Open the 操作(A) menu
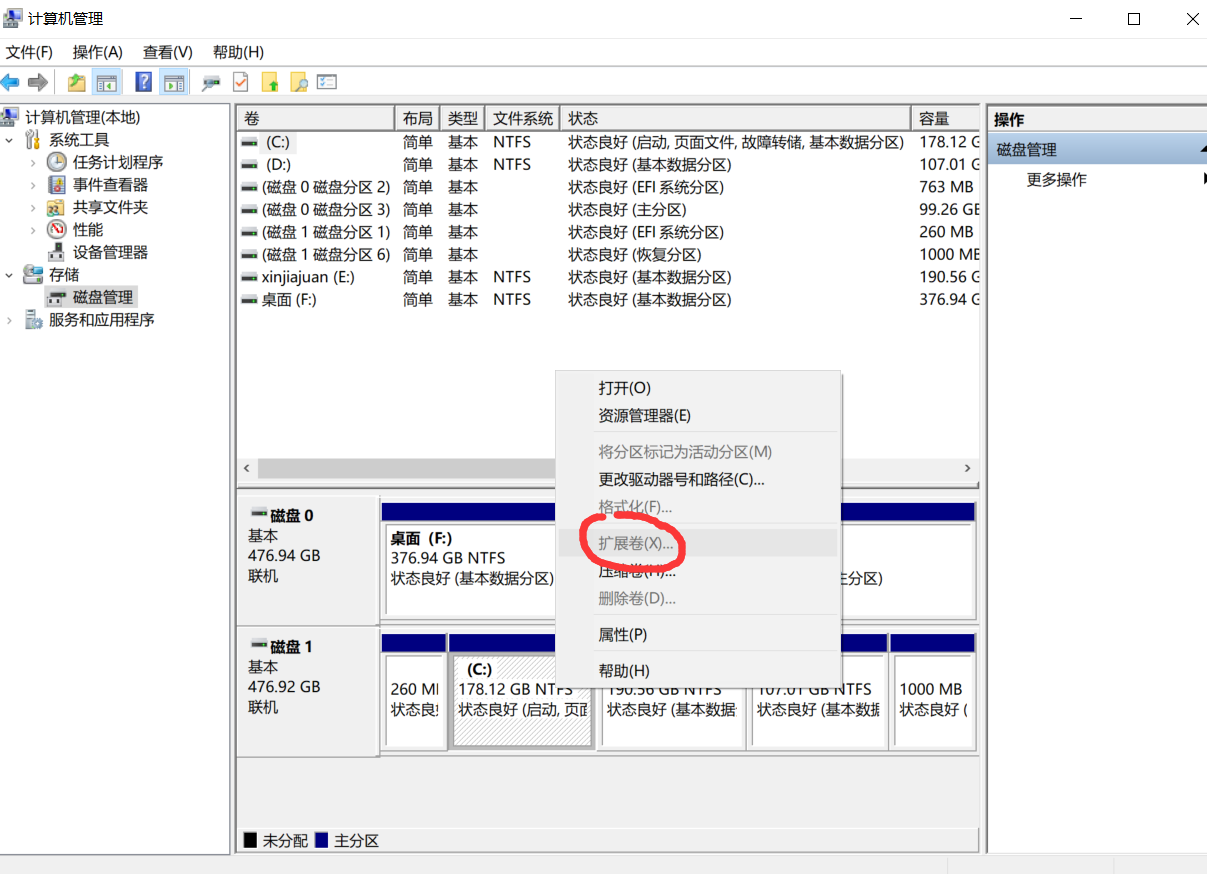This screenshot has width=1207, height=874. coord(97,52)
